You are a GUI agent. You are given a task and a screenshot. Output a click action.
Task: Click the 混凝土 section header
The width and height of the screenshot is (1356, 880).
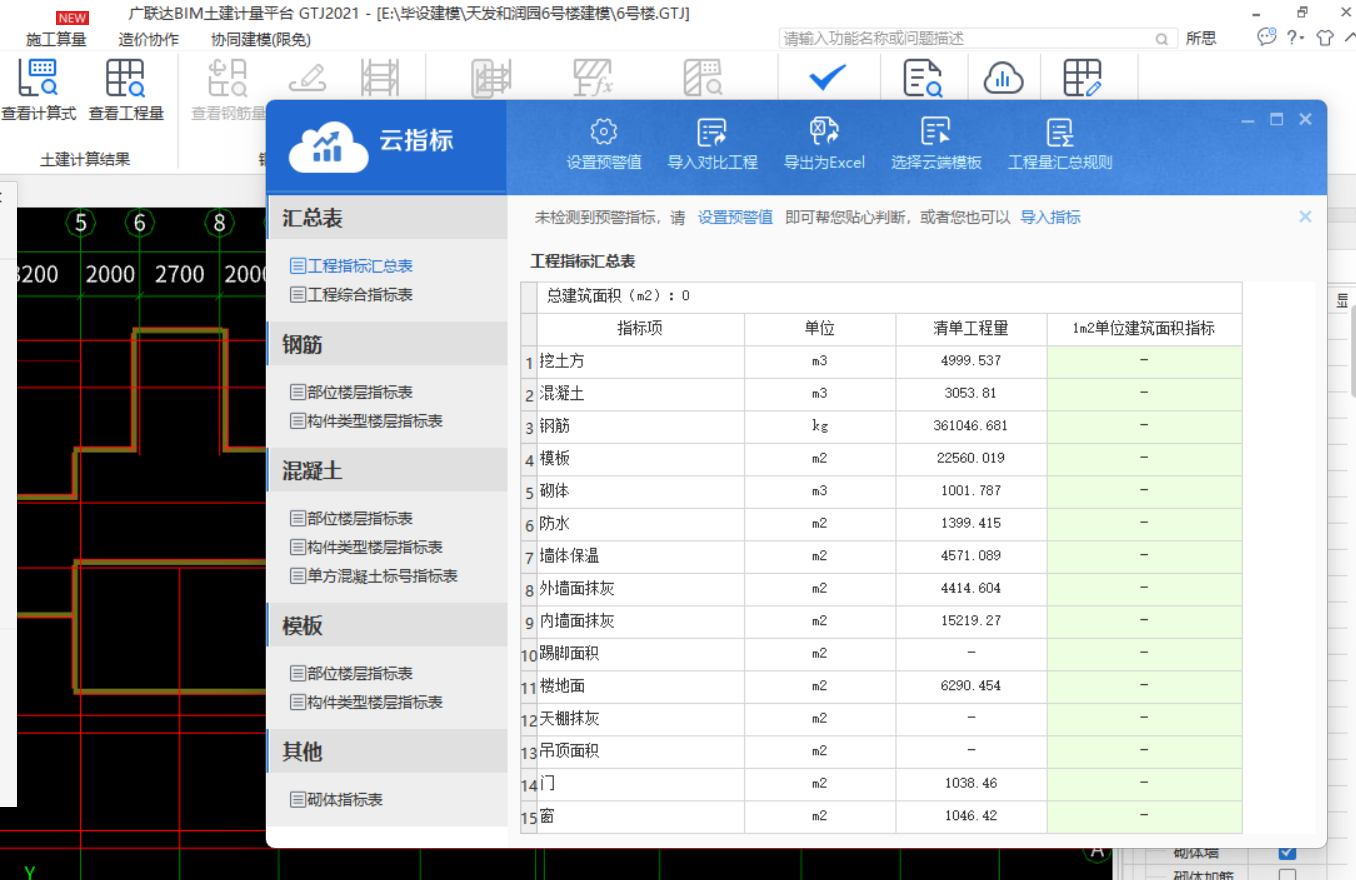(387, 471)
